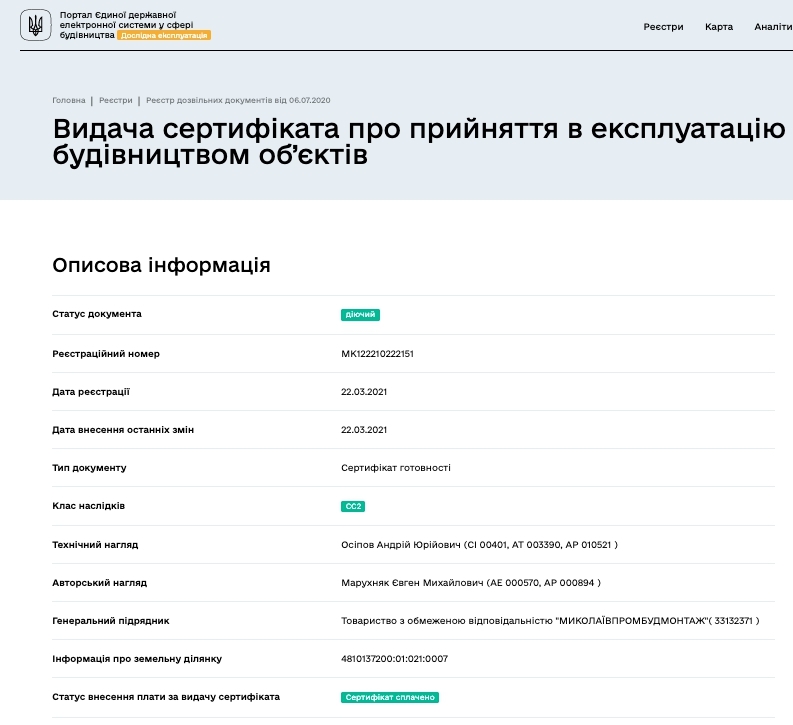Click the 'Клас наслідків' label
The width and height of the screenshot is (793, 725).
pos(89,506)
